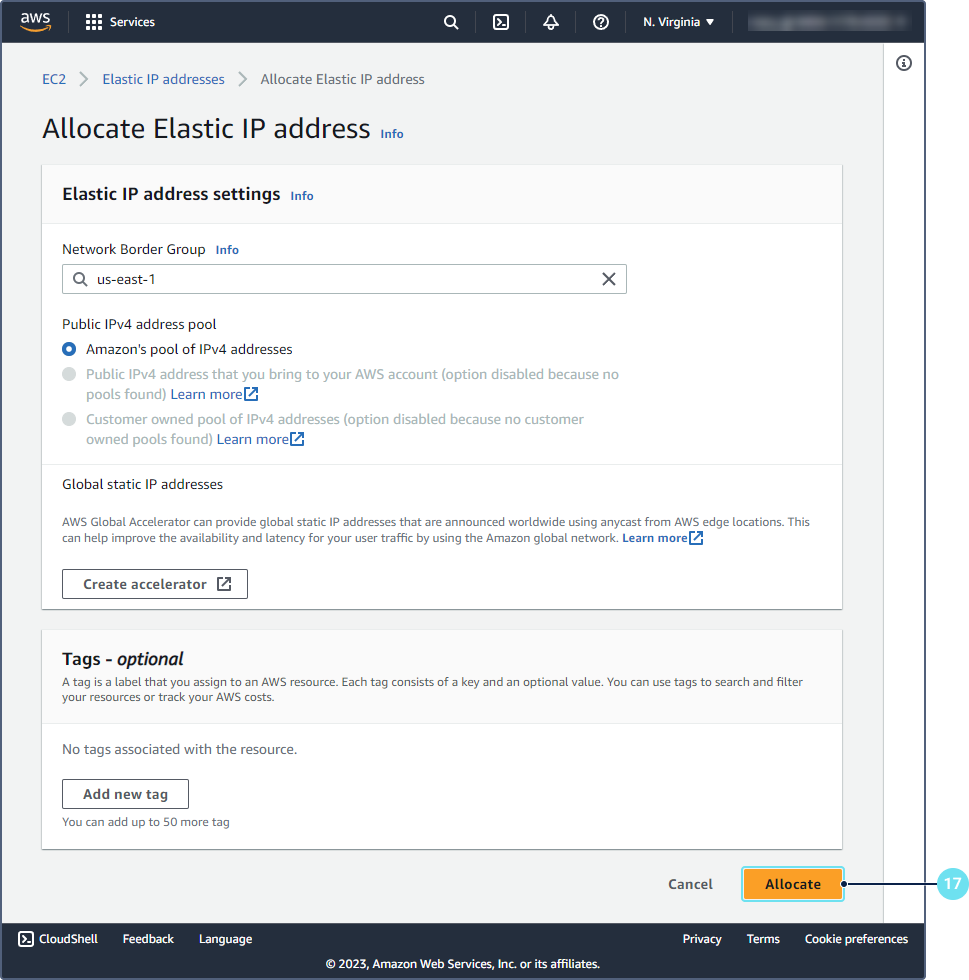The width and height of the screenshot is (969, 980).
Task: Open the Language menu in footer
Action: [x=225, y=939]
